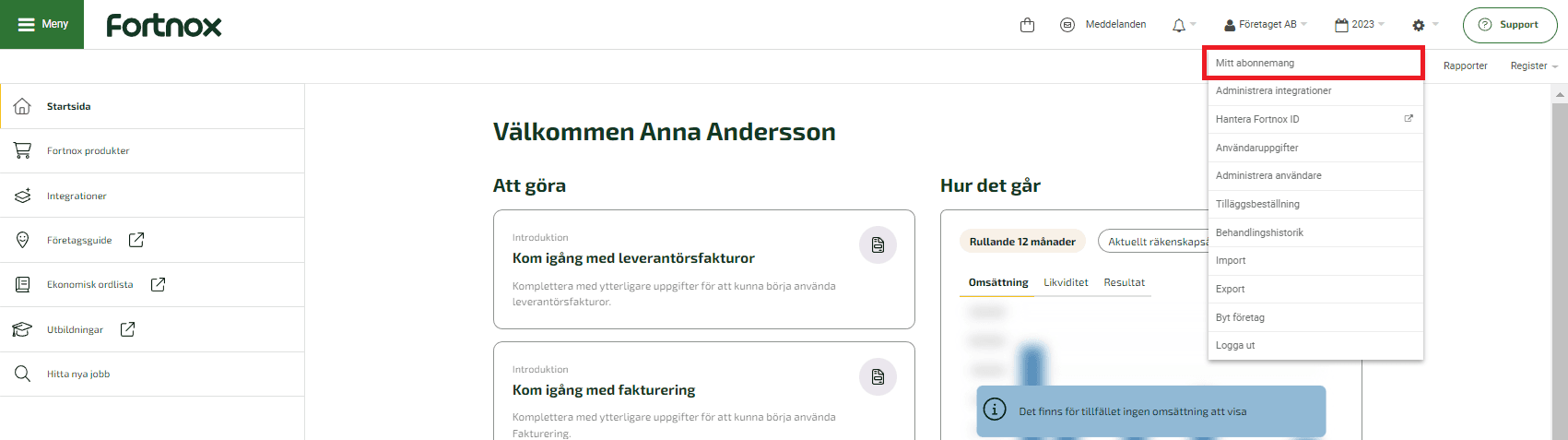Viewport: 1568px width, 440px height.
Task: Click the Hitta nya jobb magnifier icon
Action: pyautogui.click(x=22, y=374)
